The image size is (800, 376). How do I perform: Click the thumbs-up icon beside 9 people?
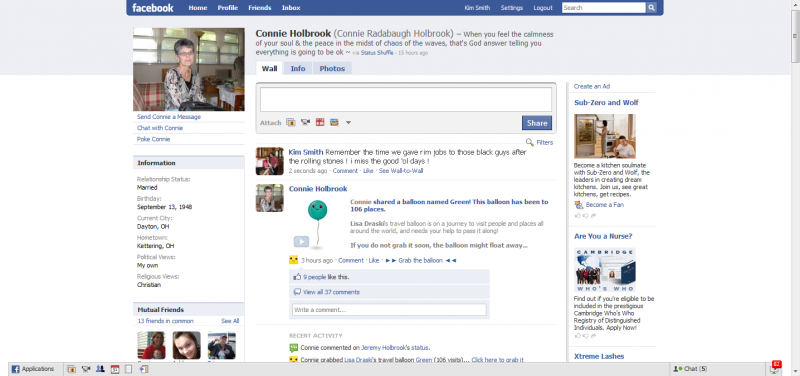[297, 277]
